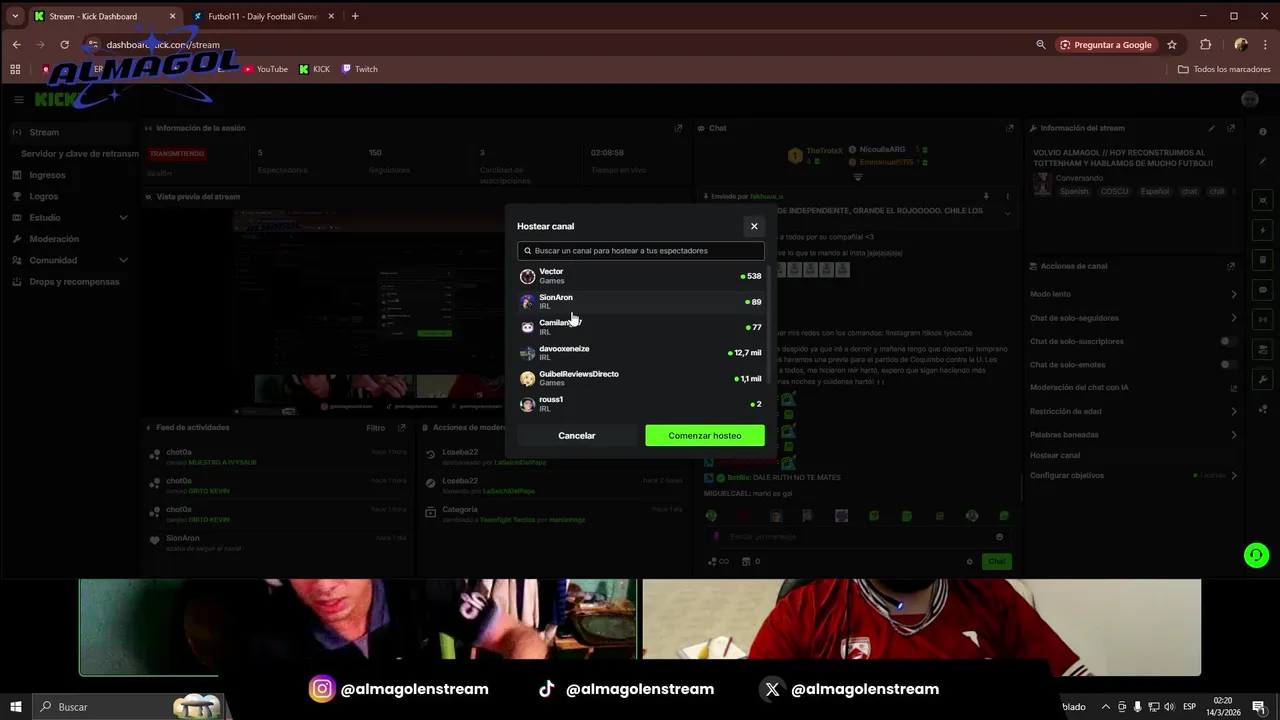Select SionAron channel in host list
The height and width of the screenshot is (720, 1280).
point(641,302)
